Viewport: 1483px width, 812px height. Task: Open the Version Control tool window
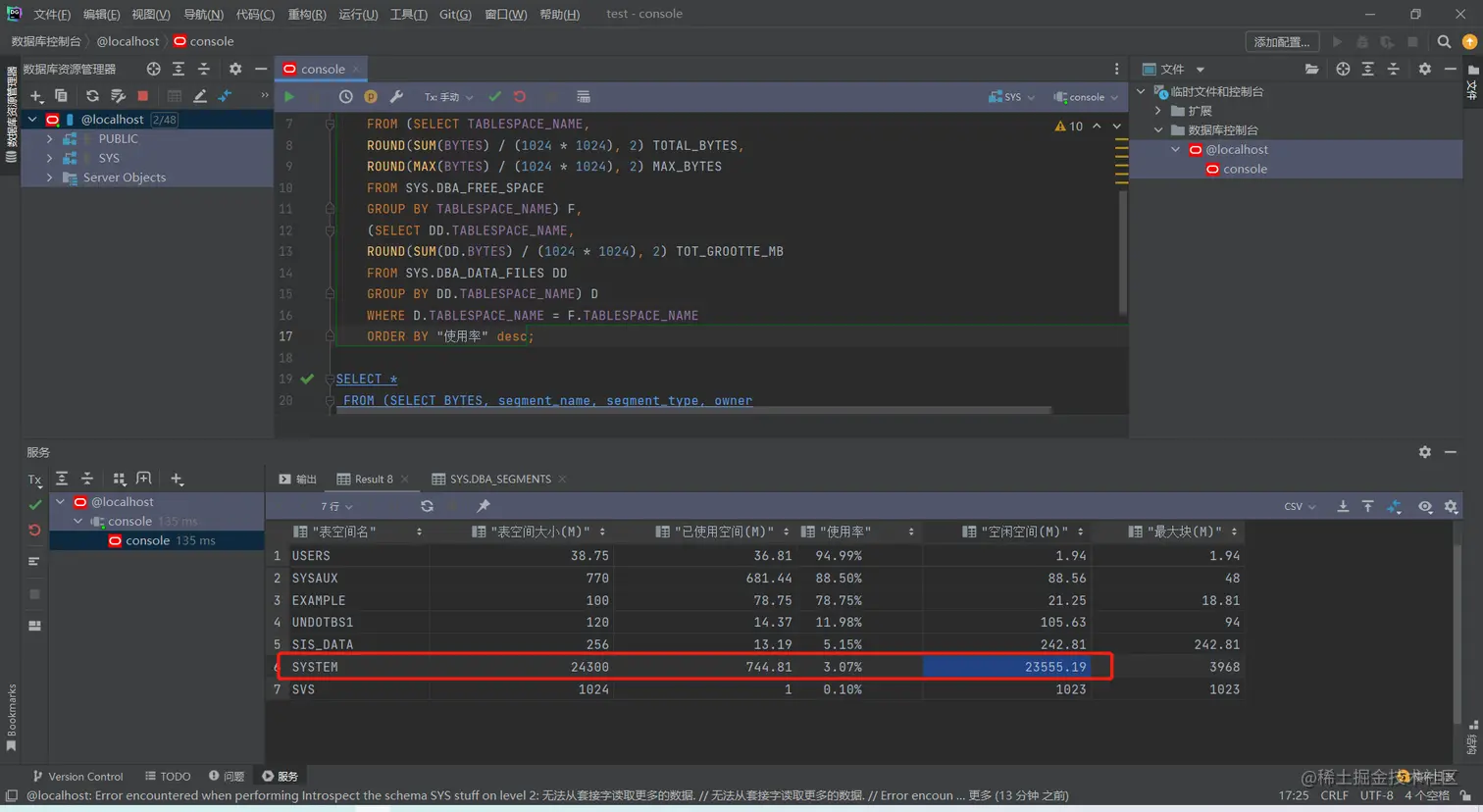pos(77,777)
